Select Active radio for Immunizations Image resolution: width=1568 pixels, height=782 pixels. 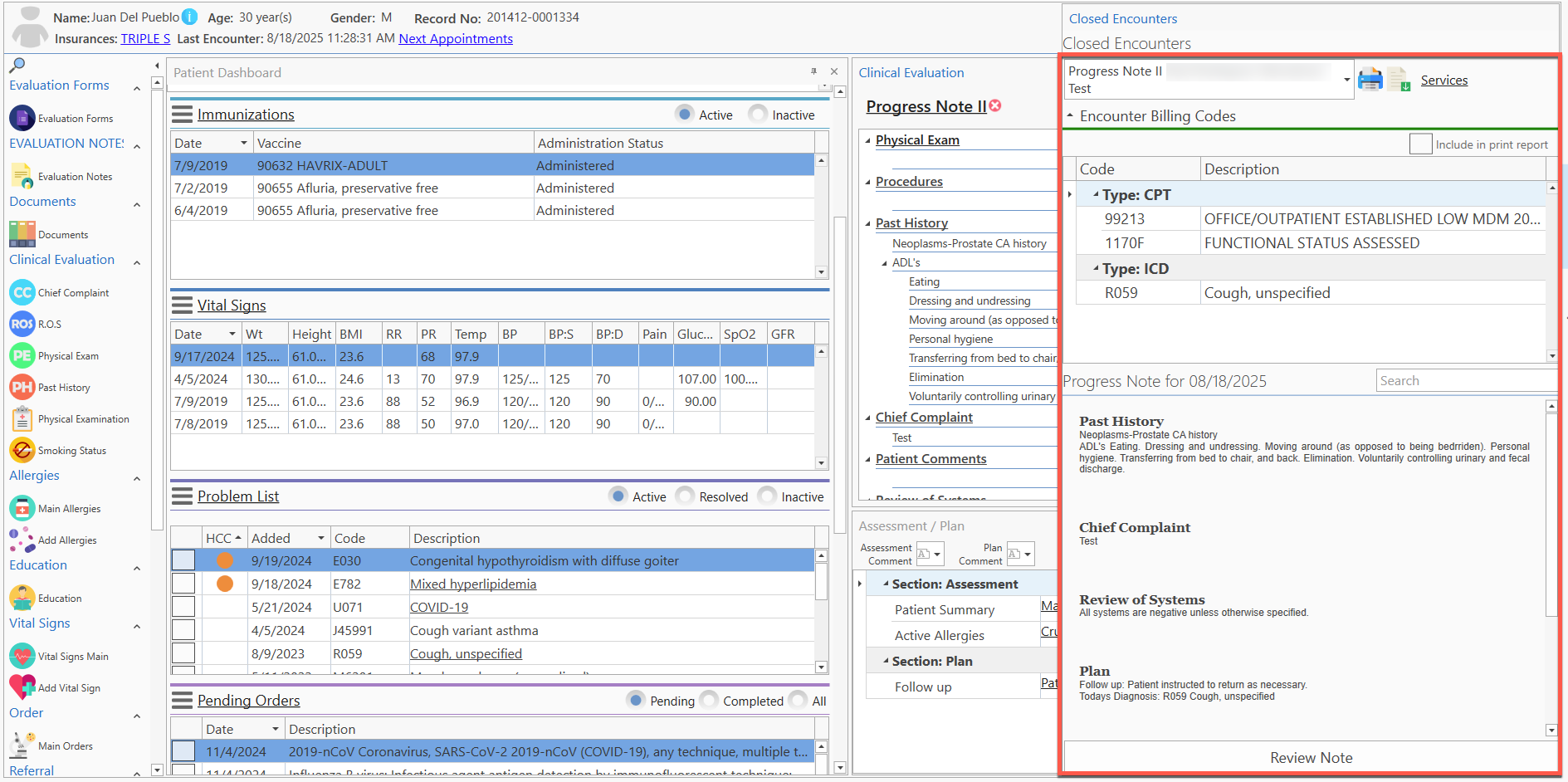click(685, 114)
